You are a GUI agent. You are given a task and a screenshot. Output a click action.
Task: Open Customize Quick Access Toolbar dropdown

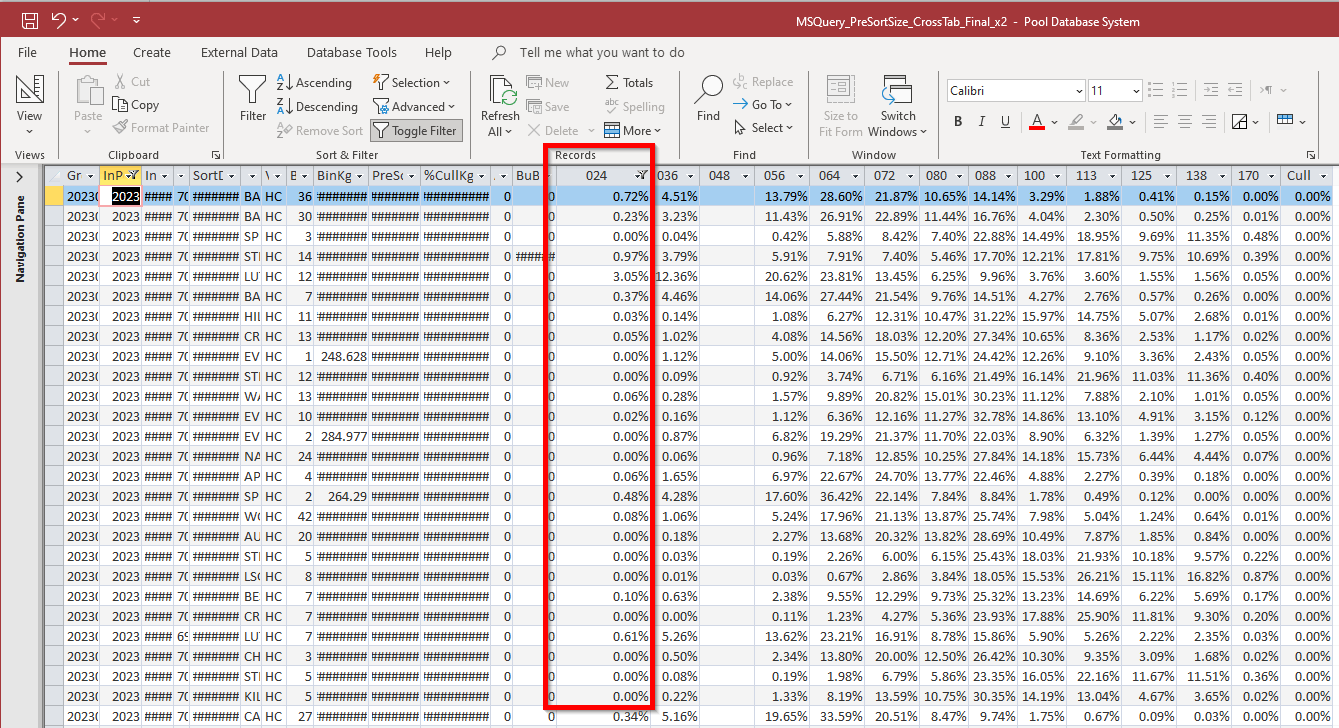(136, 20)
